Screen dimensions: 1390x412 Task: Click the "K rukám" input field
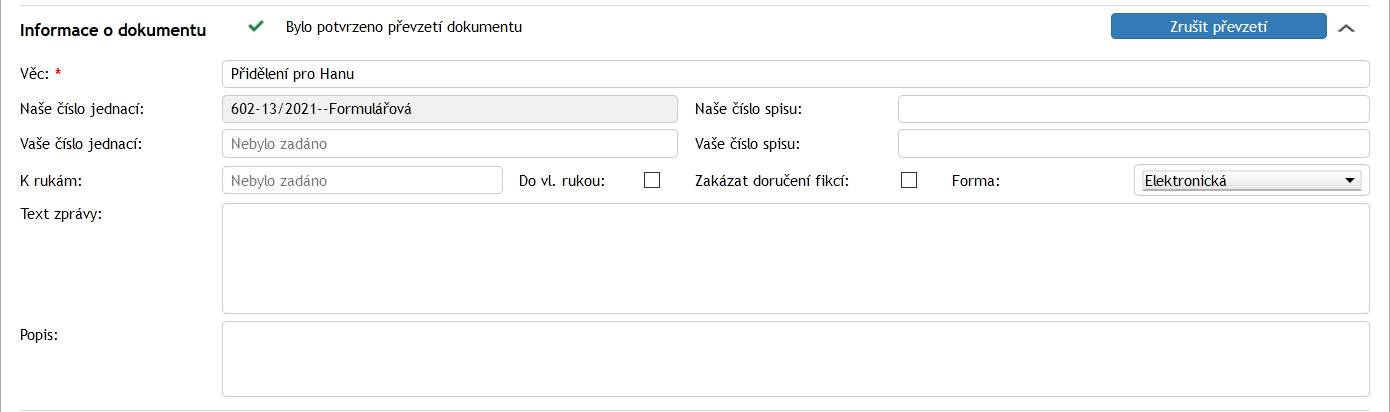[x=362, y=180]
